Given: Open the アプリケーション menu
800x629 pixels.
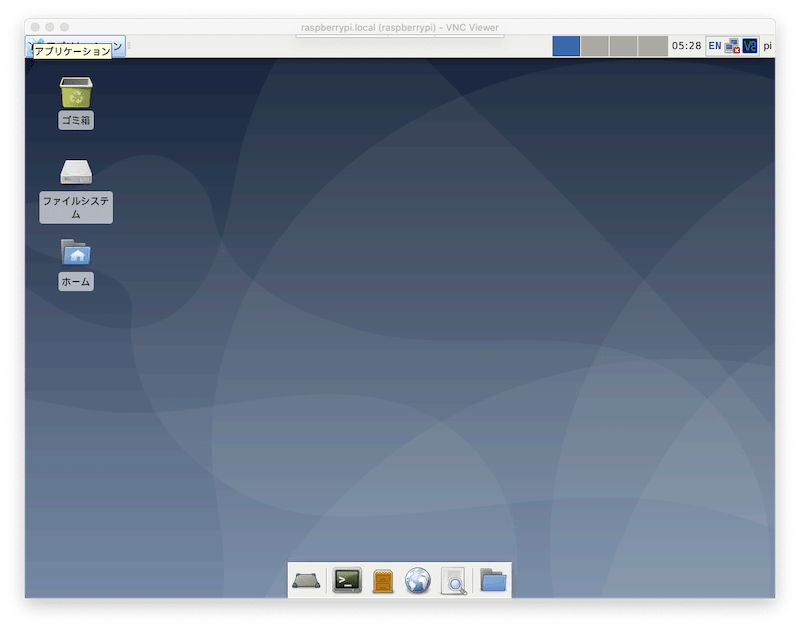Looking at the screenshot, I should [x=76, y=46].
